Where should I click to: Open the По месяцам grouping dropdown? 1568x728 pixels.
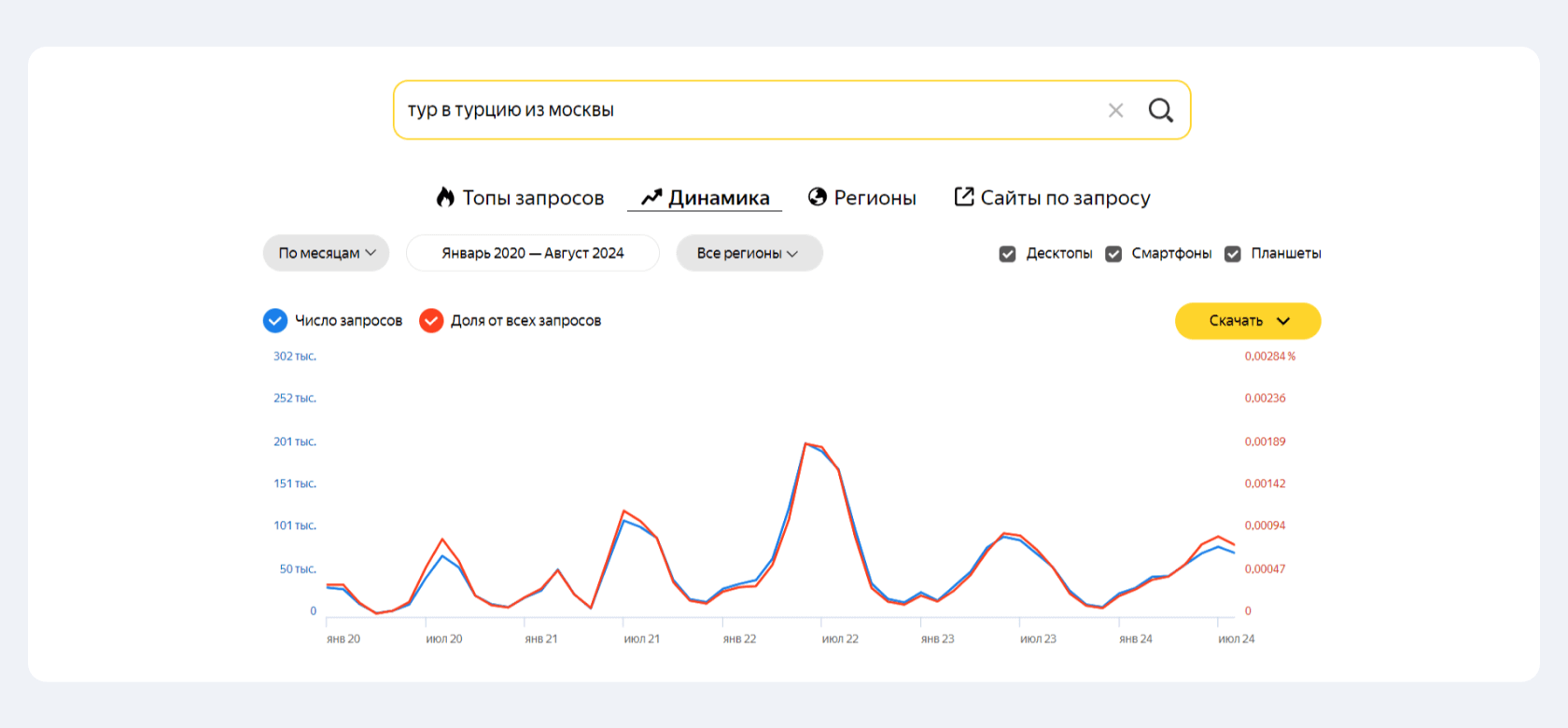326,253
